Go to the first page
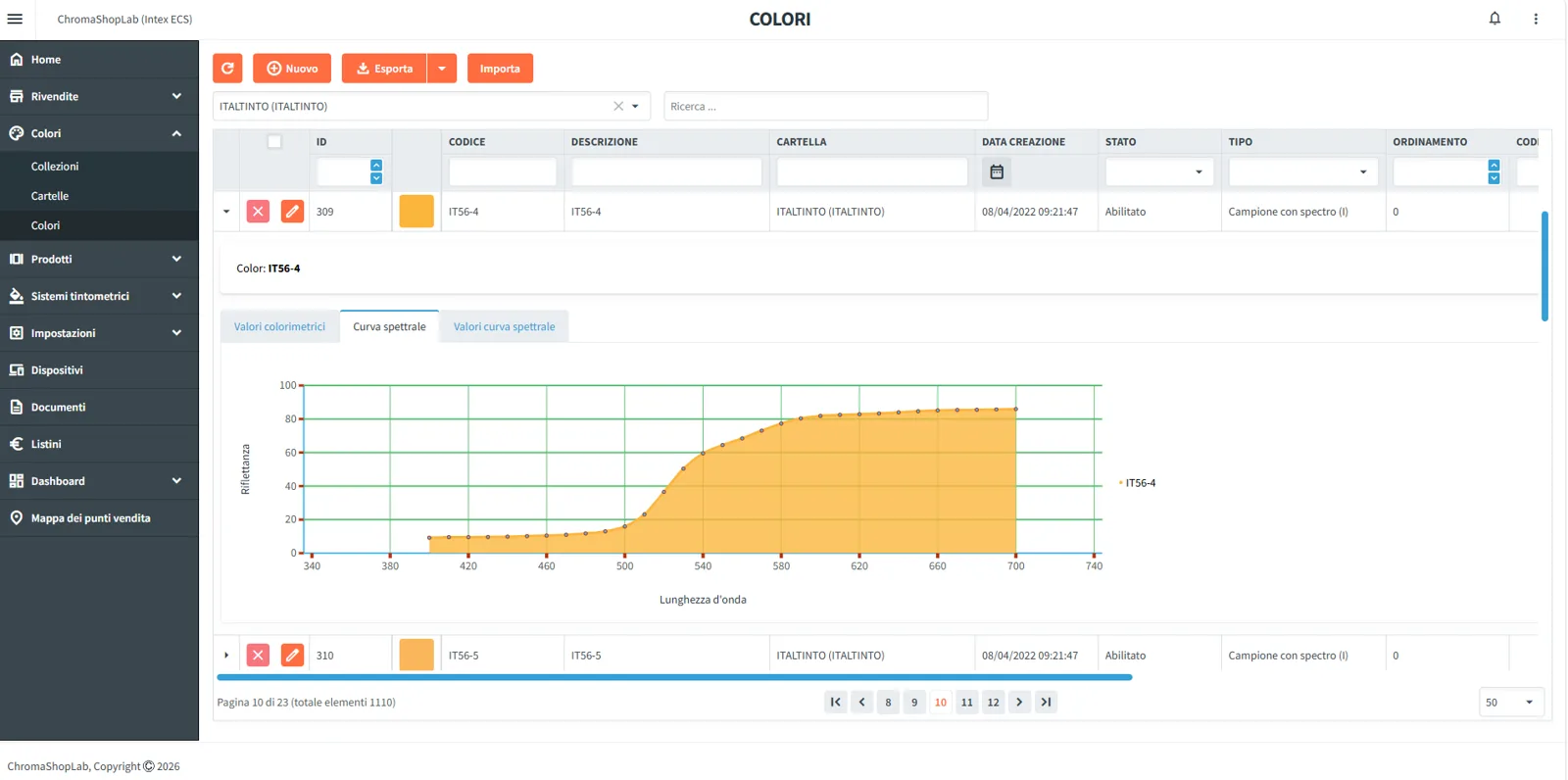This screenshot has width=1568, height=780. [x=835, y=703]
